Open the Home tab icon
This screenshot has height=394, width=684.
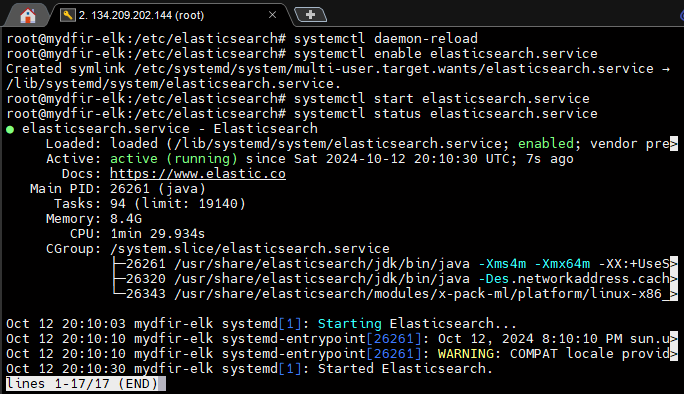tap(27, 16)
